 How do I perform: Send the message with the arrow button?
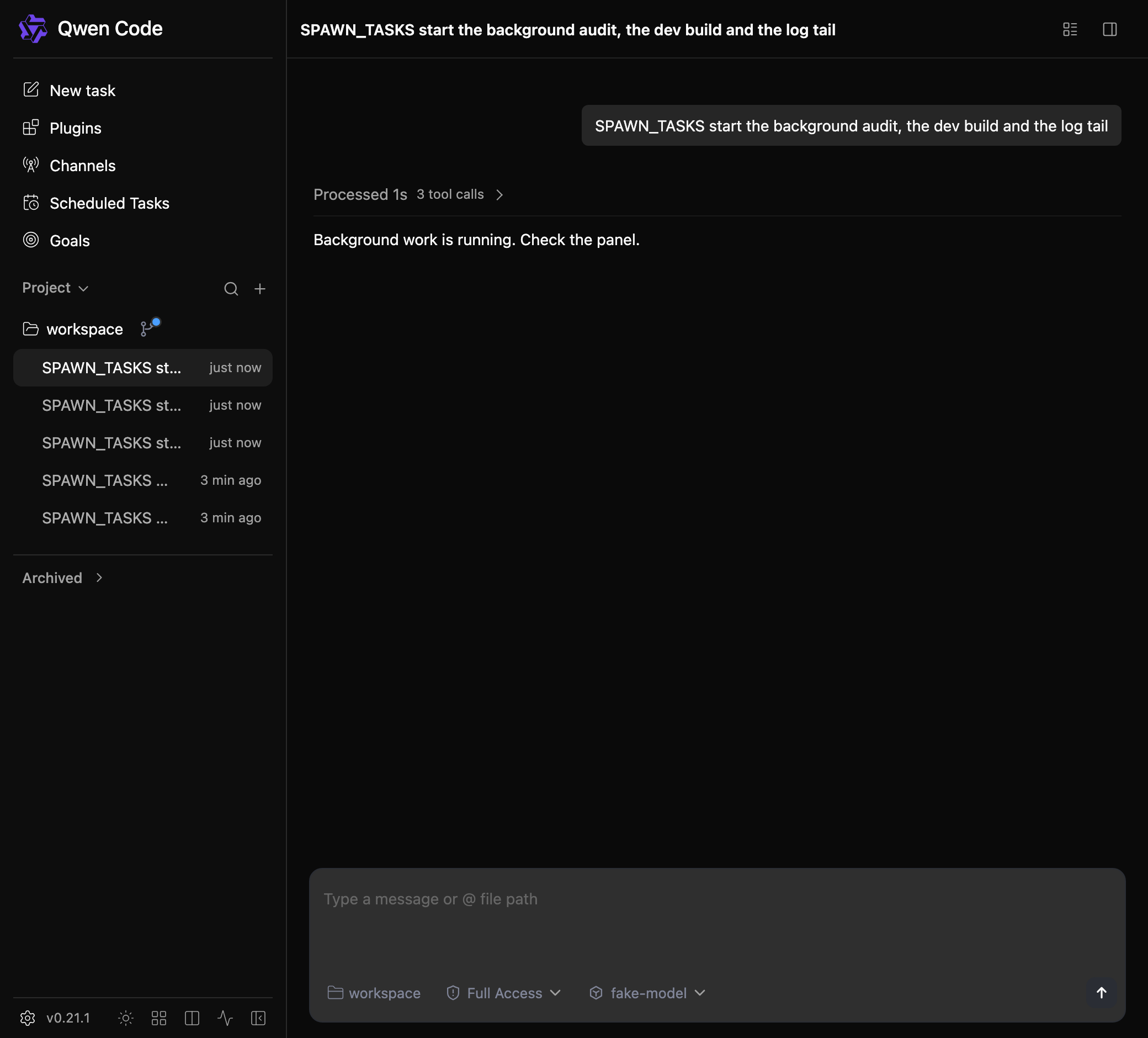tap(1101, 992)
